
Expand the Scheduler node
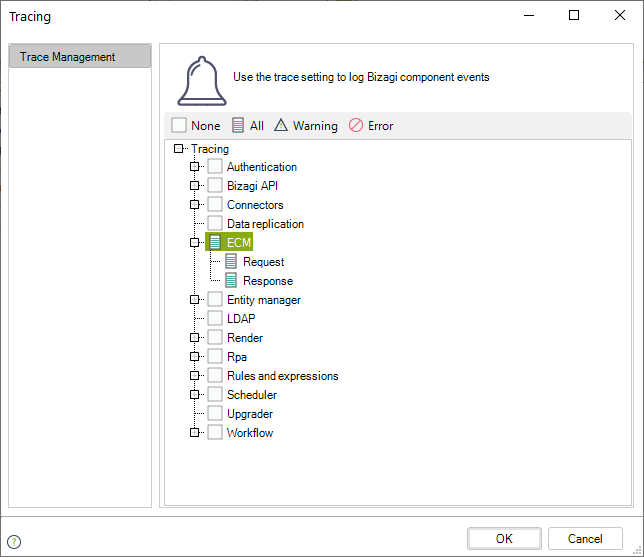pos(194,394)
